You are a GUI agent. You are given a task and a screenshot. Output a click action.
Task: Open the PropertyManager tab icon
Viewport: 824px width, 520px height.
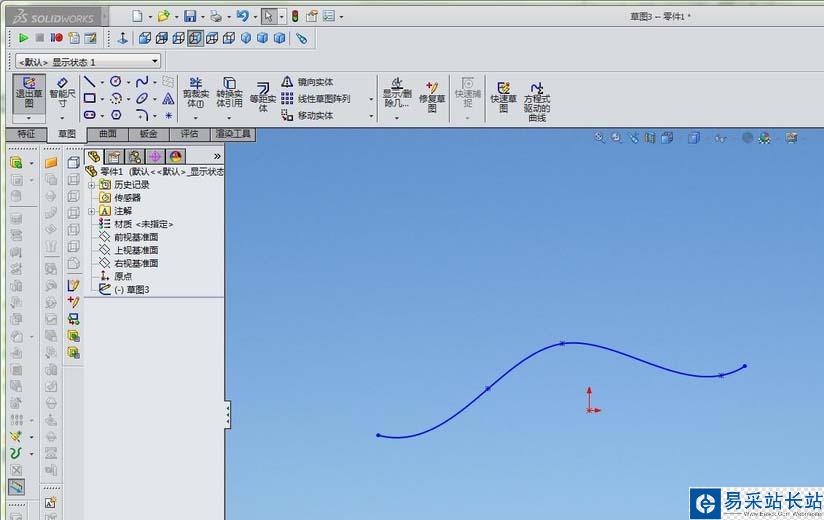pos(114,156)
